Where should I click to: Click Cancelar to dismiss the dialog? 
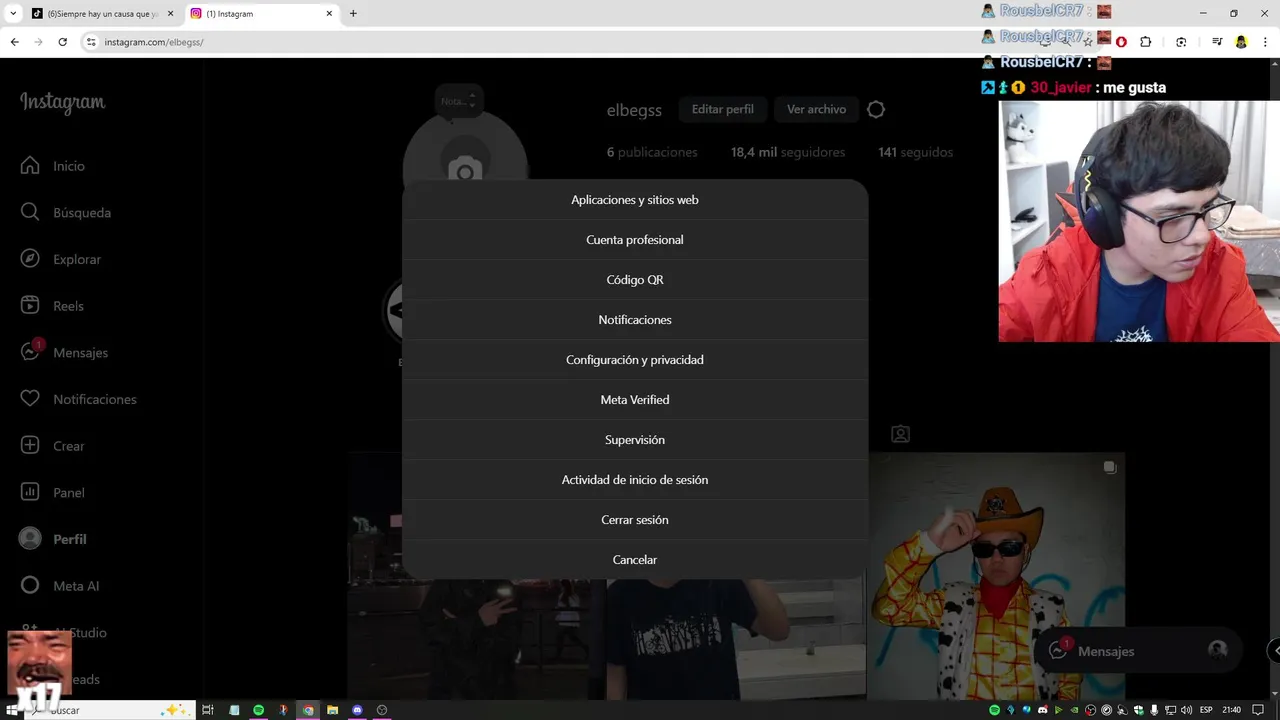(635, 560)
